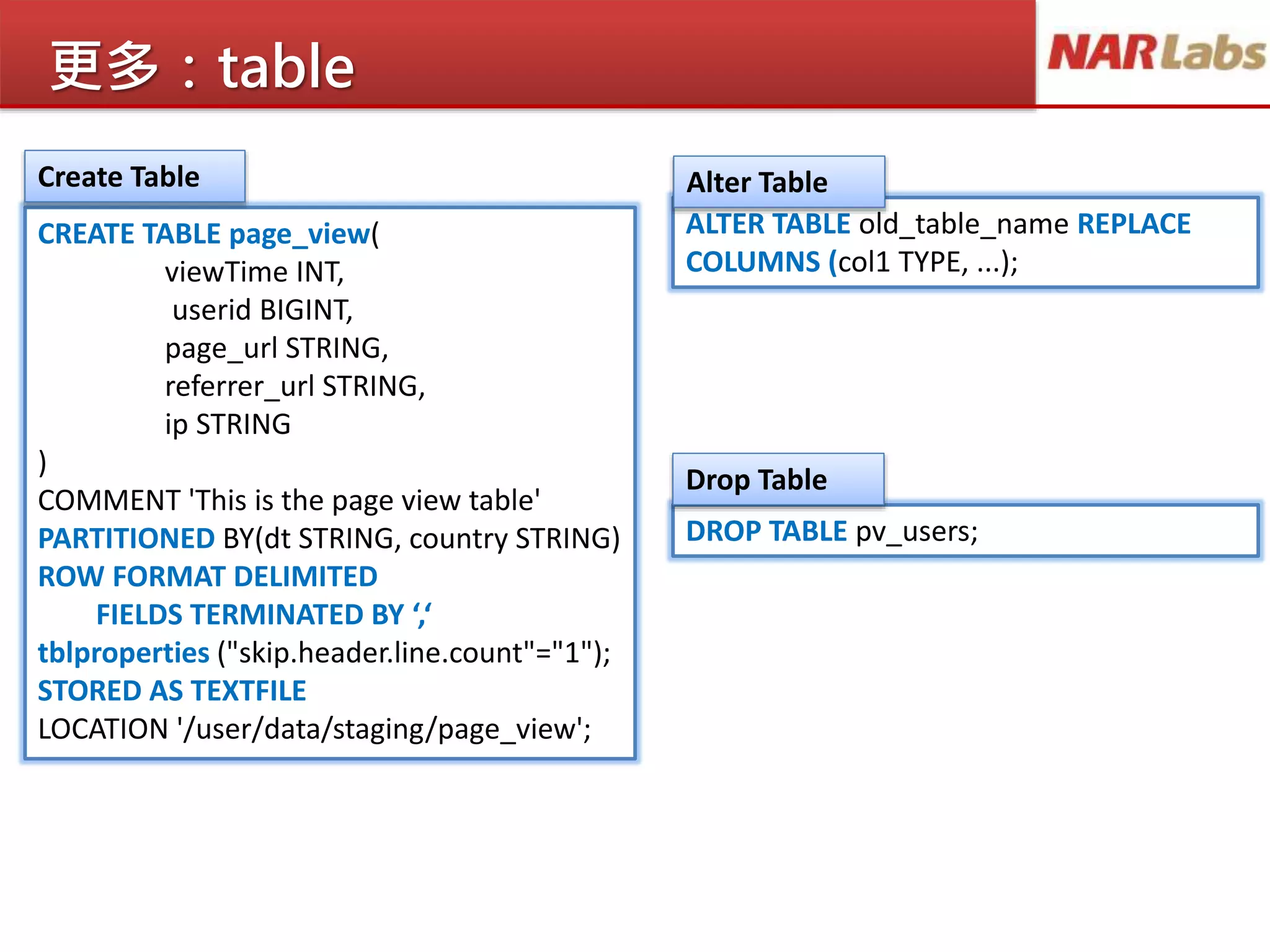The image size is (1270, 952).
Task: Click the 'userid BIGINT,' column line
Action: click(x=262, y=310)
